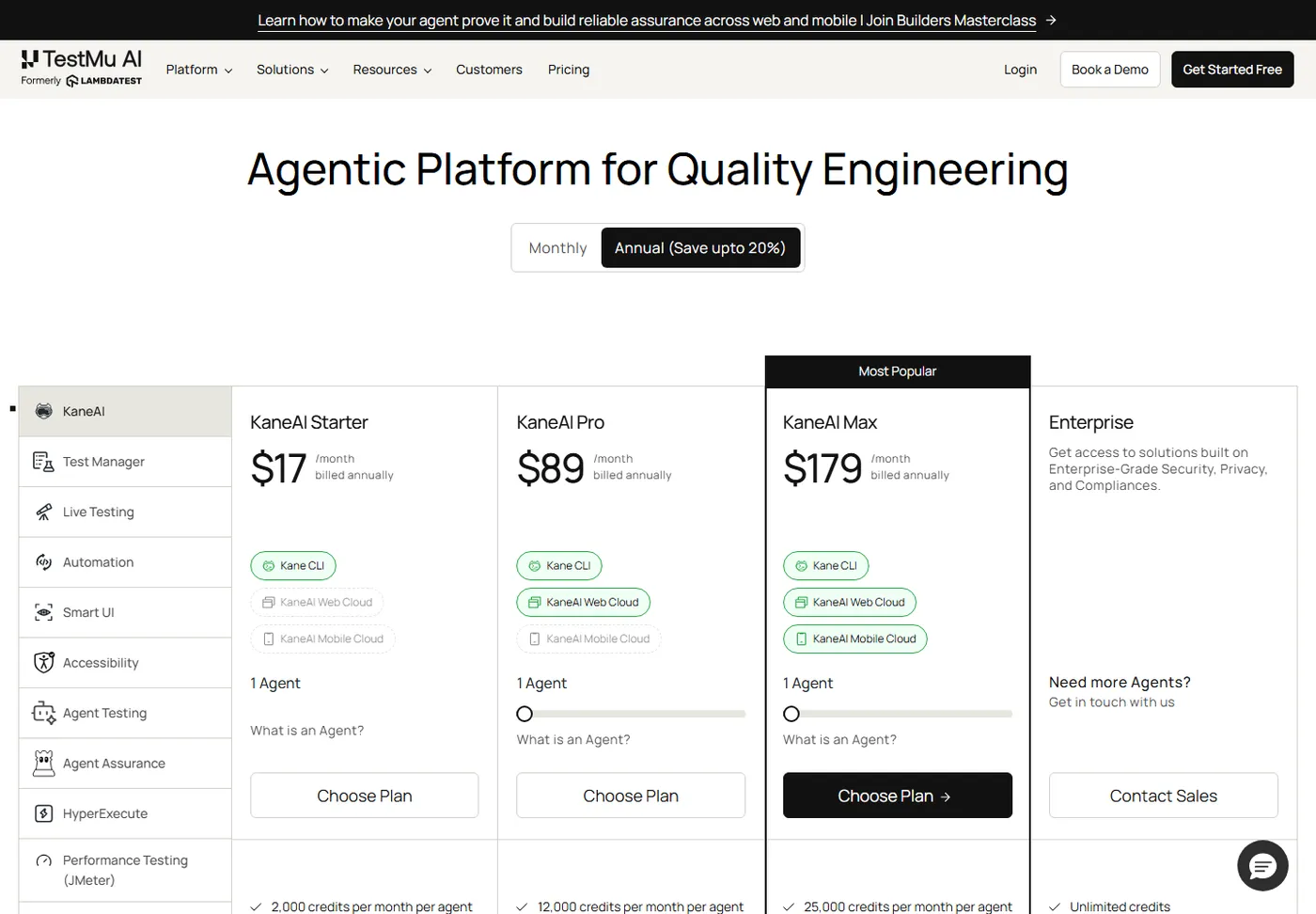
Task: Choose Plan for KaneAI Pro
Action: click(631, 796)
